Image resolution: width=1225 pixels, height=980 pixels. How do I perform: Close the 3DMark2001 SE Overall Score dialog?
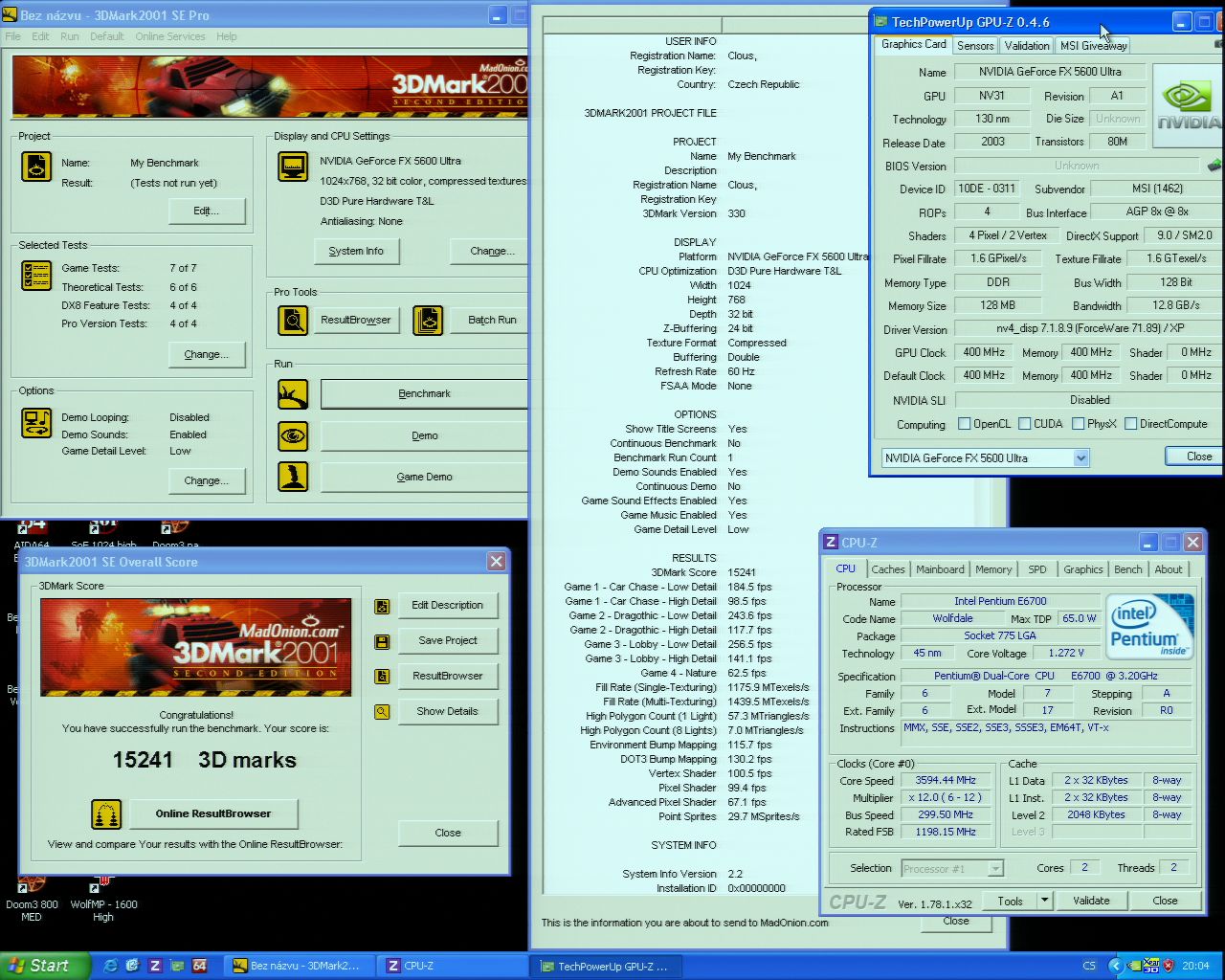pos(496,562)
